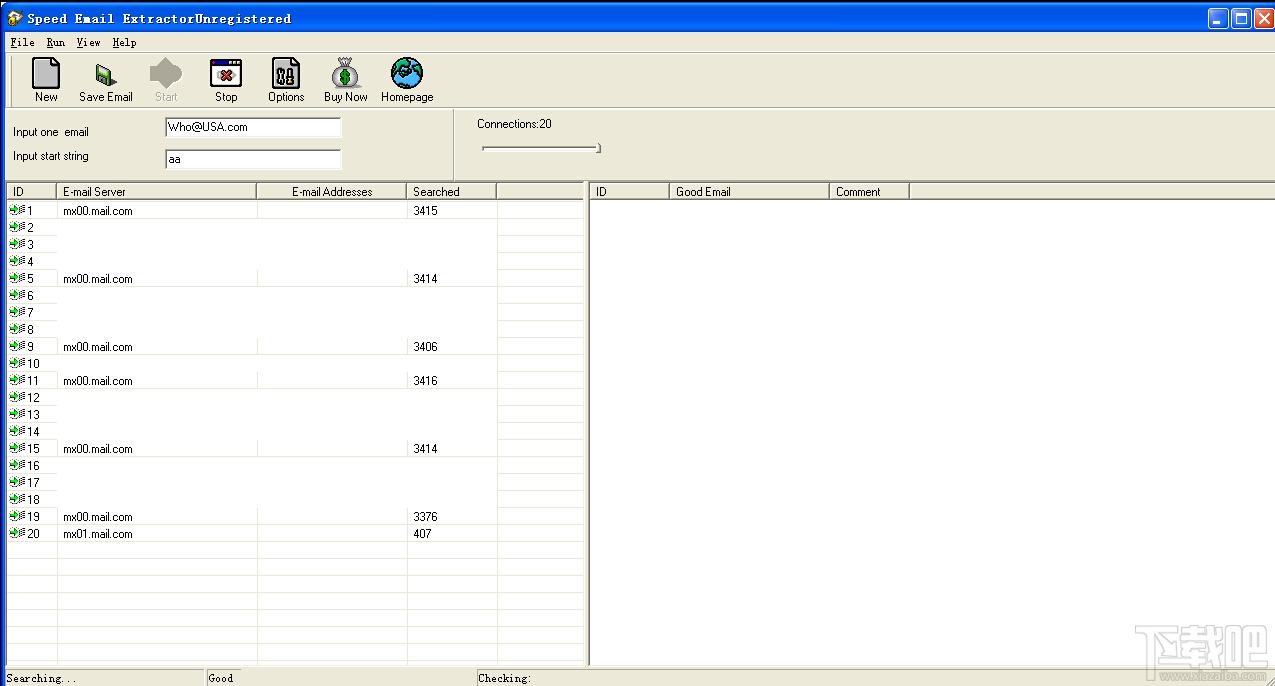Click the app icon in the title bar
1275x686 pixels.
click(15, 18)
